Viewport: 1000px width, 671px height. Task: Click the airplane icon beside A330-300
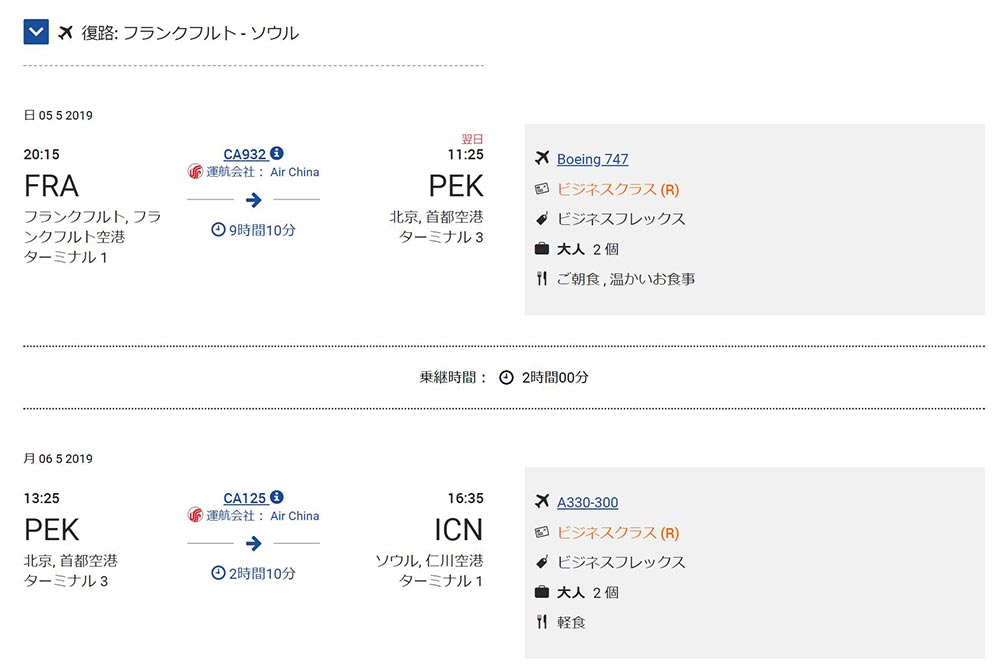point(542,502)
